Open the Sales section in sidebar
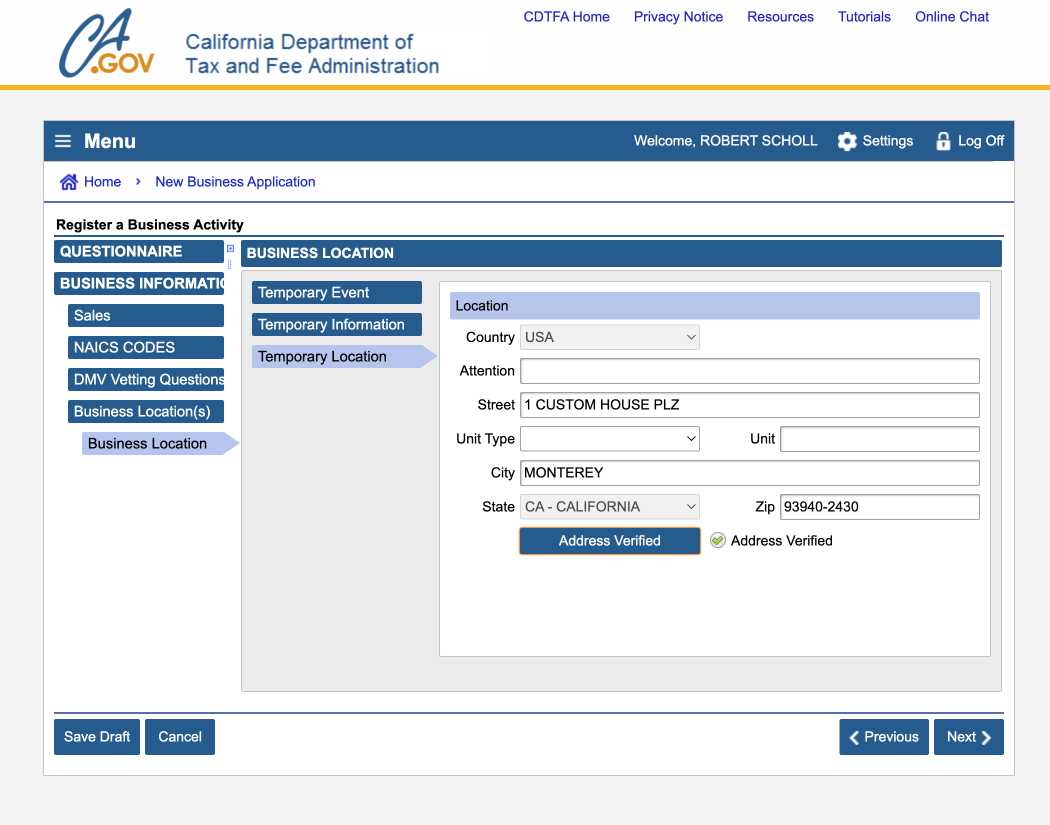This screenshot has width=1050, height=825. 145,316
